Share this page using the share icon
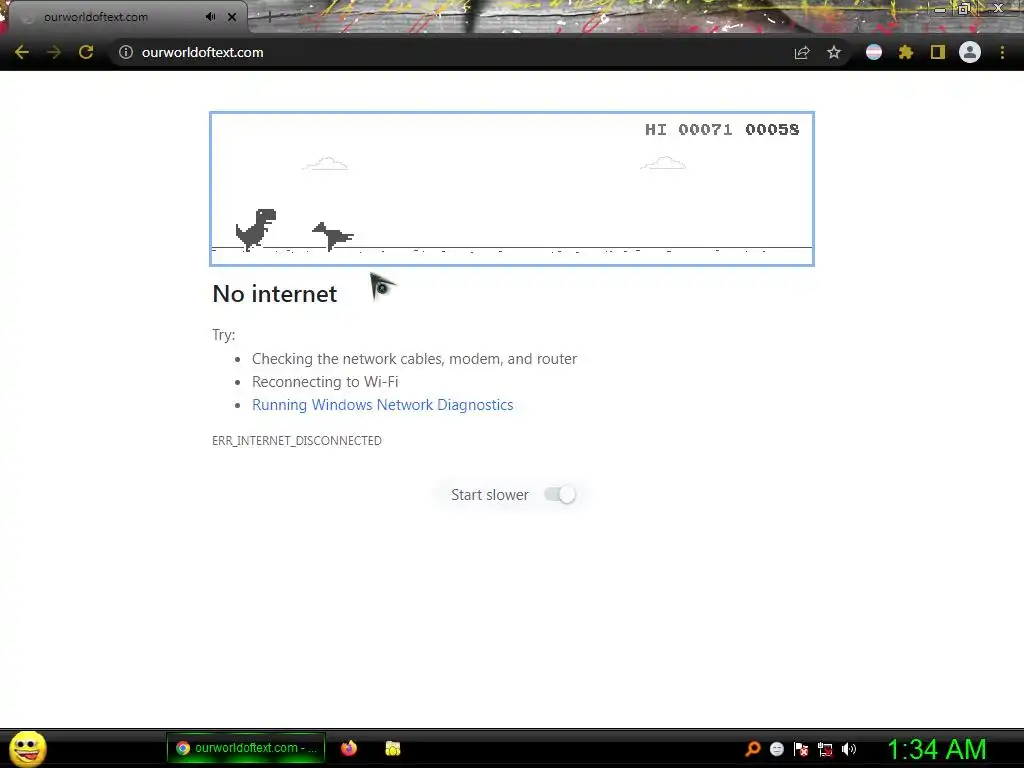This screenshot has width=1024, height=768. click(802, 53)
